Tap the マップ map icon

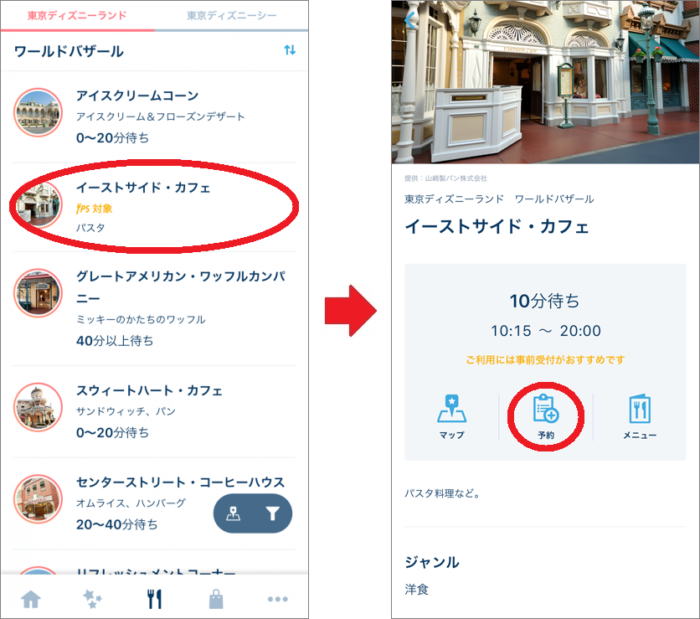(452, 418)
